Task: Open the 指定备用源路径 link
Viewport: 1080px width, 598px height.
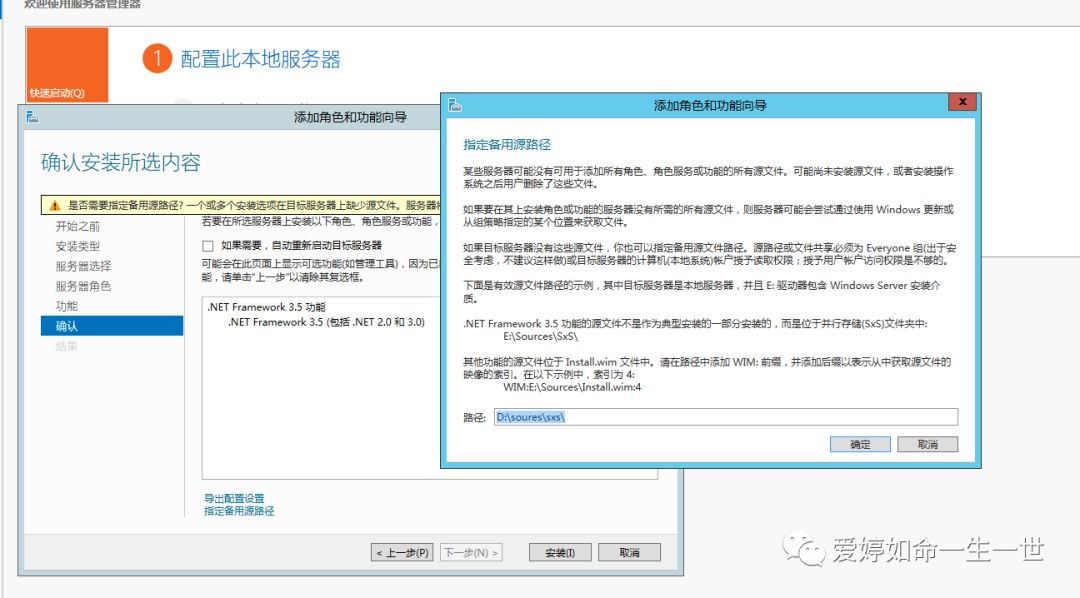Action: [x=239, y=511]
